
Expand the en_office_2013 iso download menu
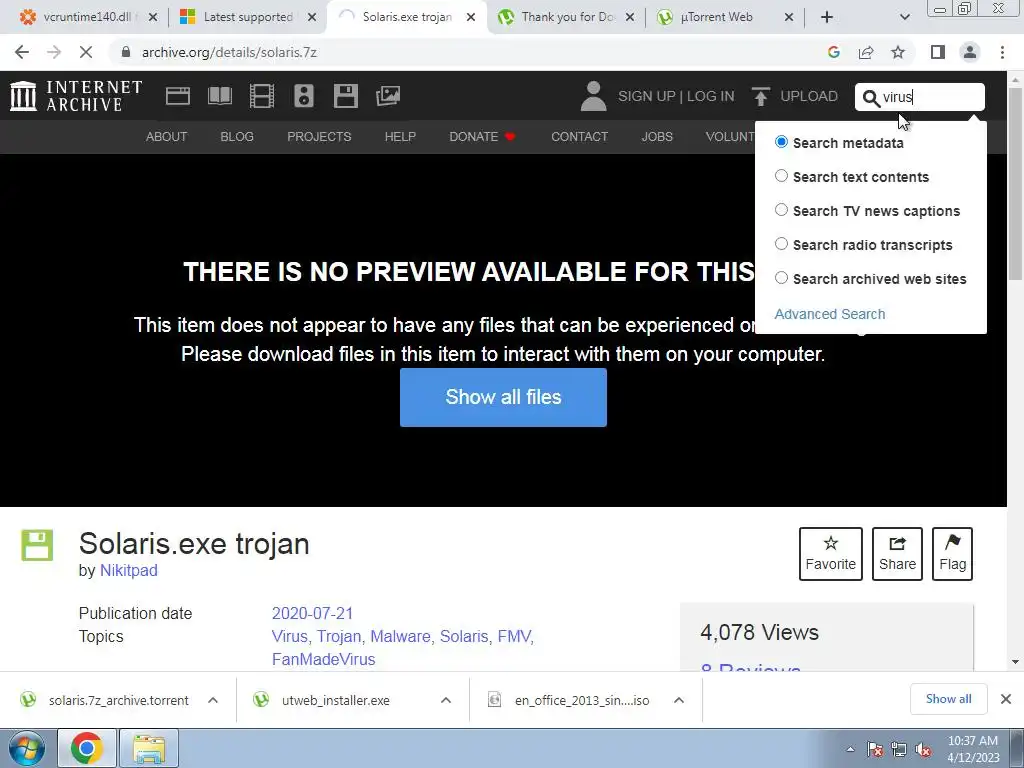(679, 700)
